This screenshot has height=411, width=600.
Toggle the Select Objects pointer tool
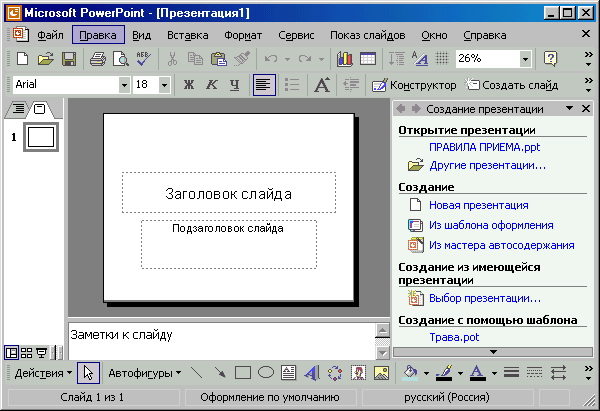[88, 373]
